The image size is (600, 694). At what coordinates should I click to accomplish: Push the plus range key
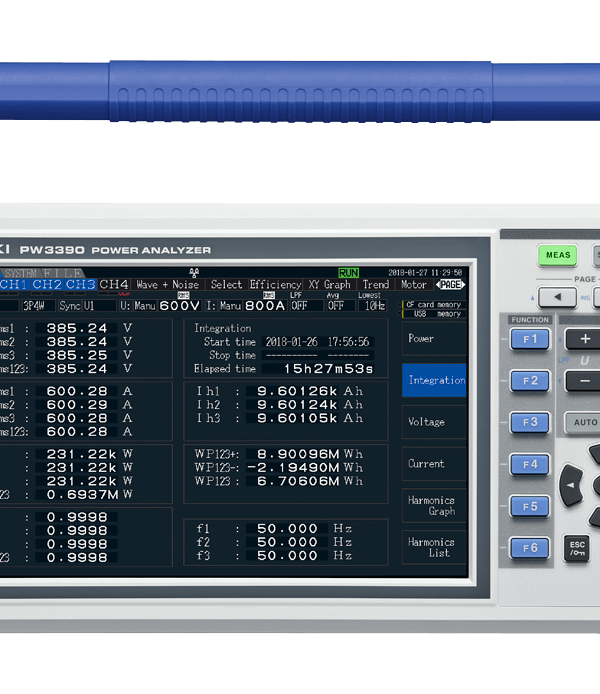pos(583,339)
